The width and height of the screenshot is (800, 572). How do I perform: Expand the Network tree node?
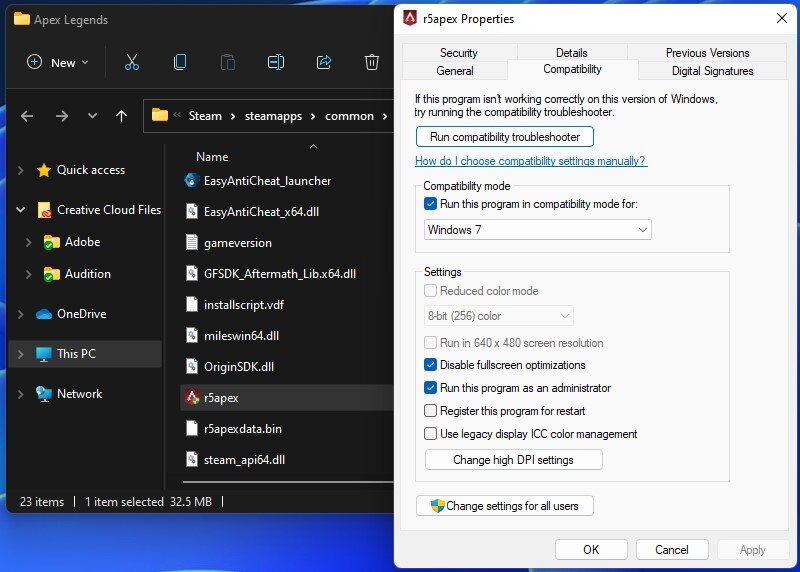coord(20,394)
